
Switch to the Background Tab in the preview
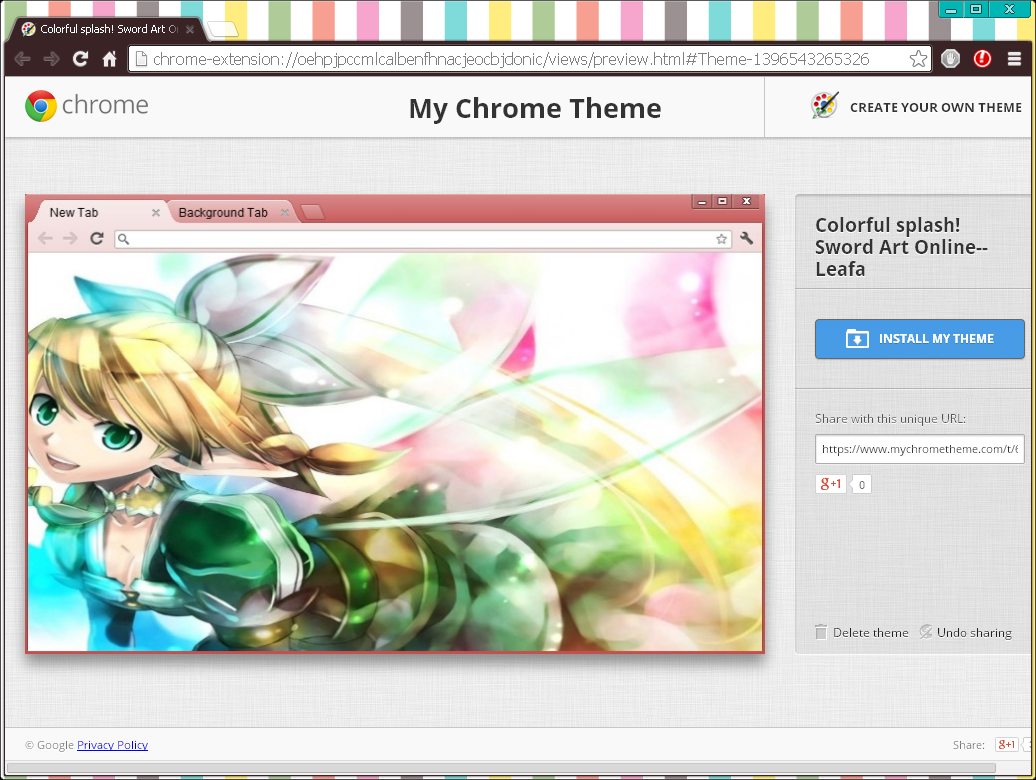pos(224,212)
